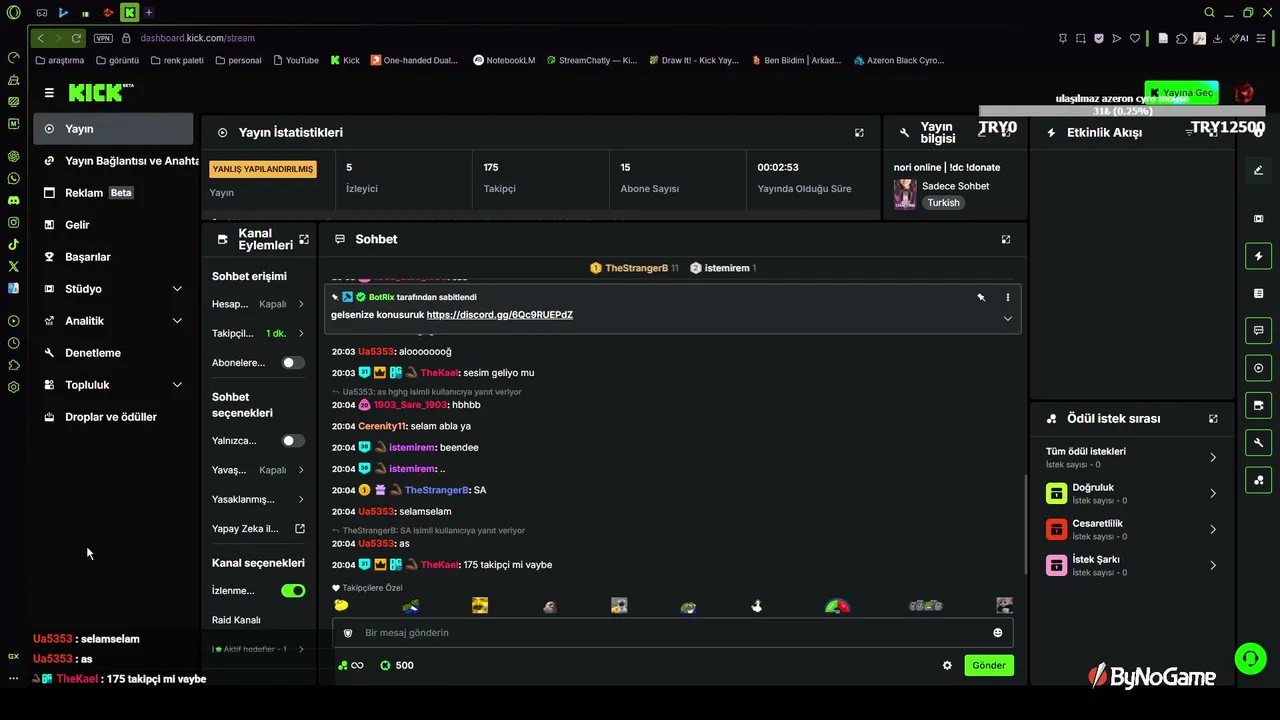The width and height of the screenshot is (1280, 720).
Task: Open TikTok in the browser sidebar
Action: 13,244
